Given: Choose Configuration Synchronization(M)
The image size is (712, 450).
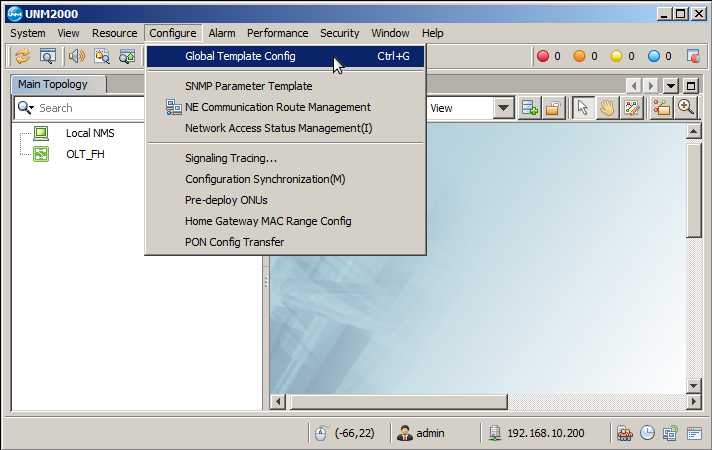Looking at the screenshot, I should point(286,179).
